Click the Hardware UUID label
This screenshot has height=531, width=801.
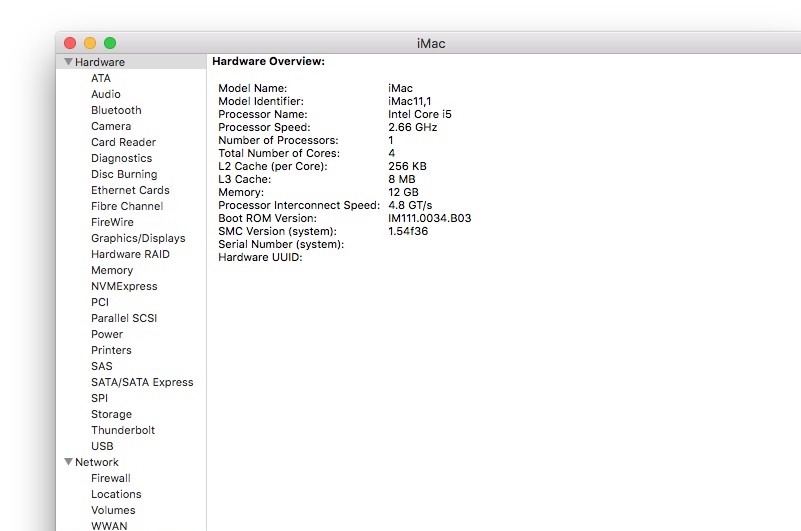pyautogui.click(x=260, y=257)
